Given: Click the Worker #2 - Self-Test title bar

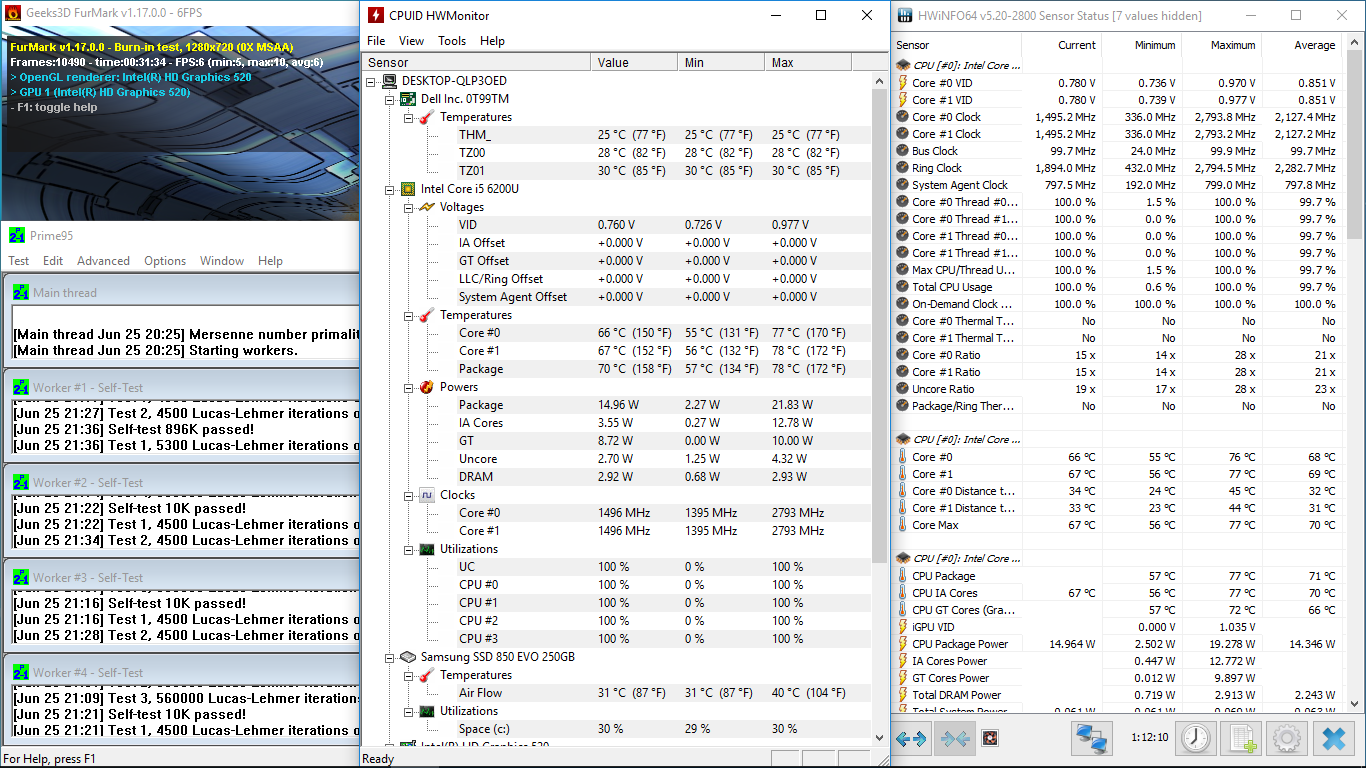Looking at the screenshot, I should coord(182,482).
